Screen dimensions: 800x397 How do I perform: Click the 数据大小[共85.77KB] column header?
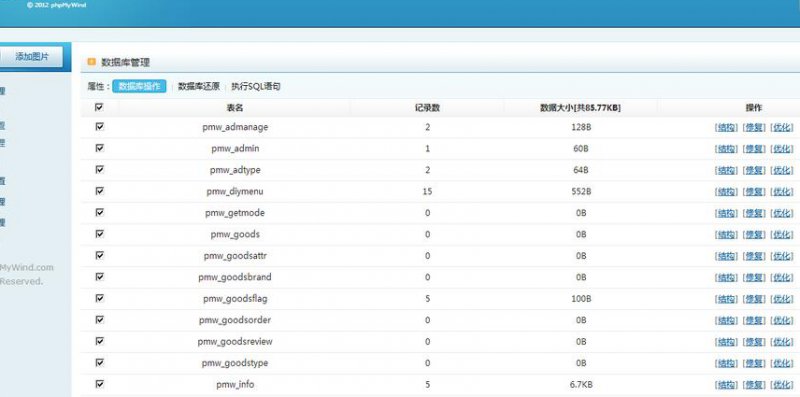(x=581, y=108)
